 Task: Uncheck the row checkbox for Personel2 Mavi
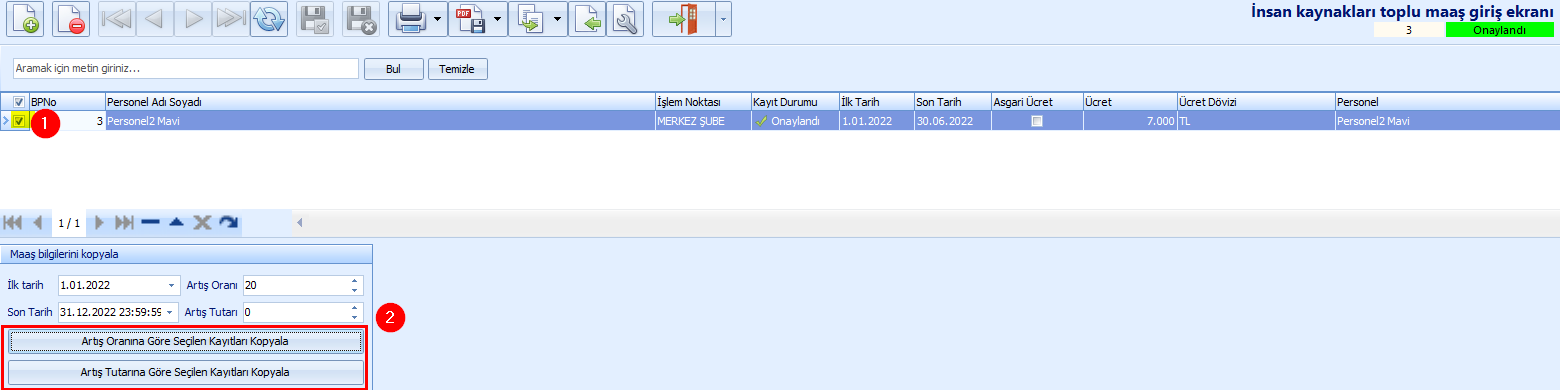coord(19,121)
